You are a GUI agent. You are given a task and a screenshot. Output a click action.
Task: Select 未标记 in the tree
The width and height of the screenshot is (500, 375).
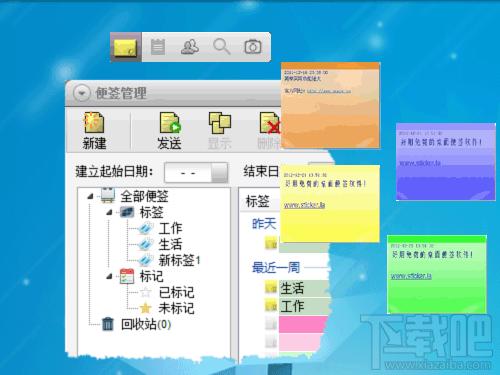click(176, 308)
